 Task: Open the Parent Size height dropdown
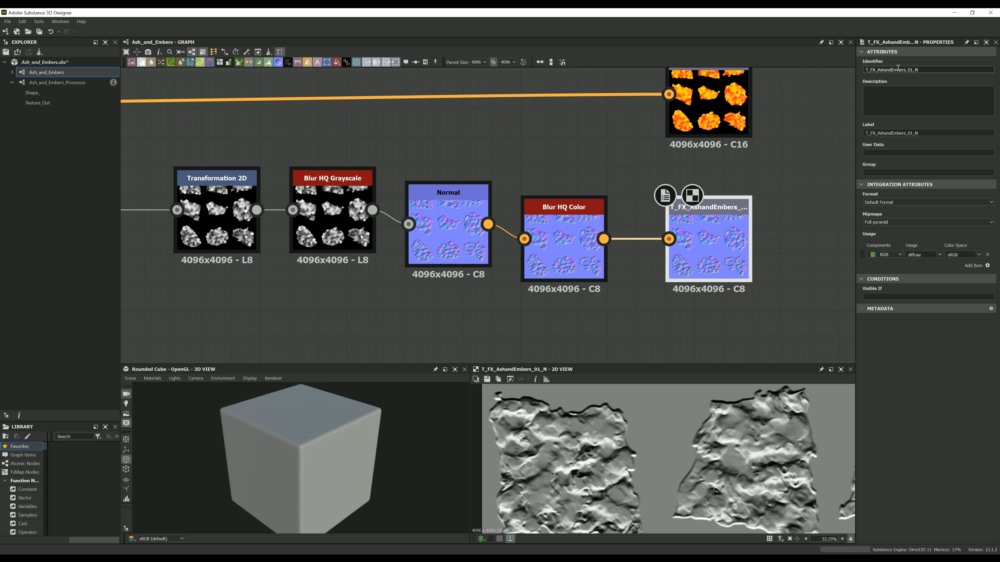click(x=508, y=63)
